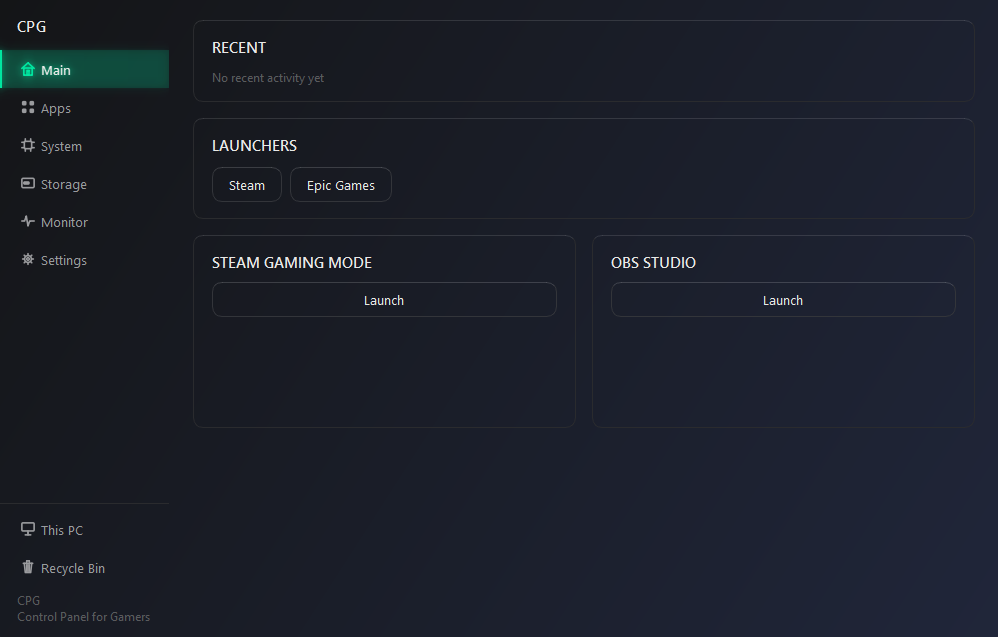
Task: Launch the Epic Games launcher
Action: tap(341, 185)
